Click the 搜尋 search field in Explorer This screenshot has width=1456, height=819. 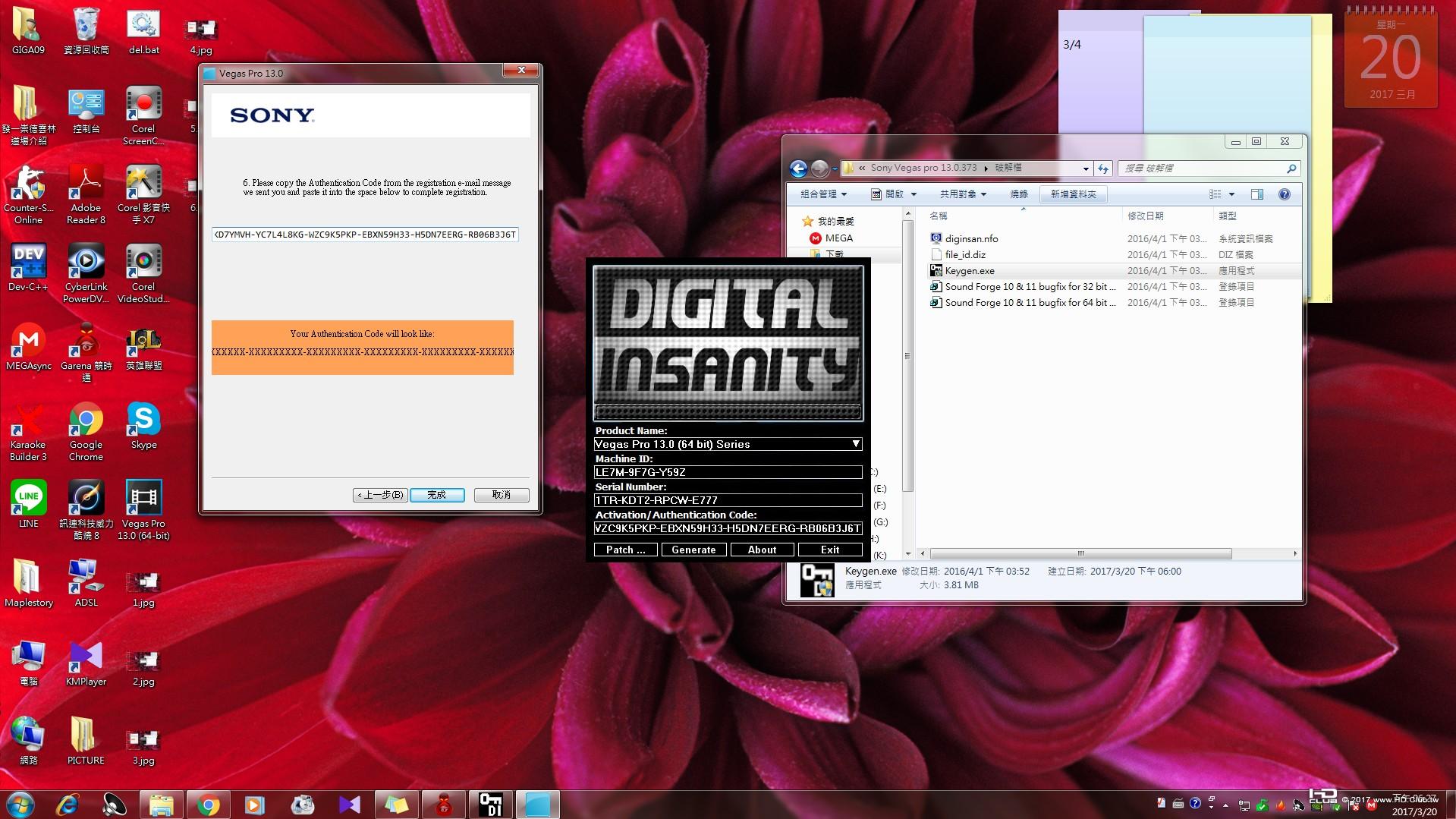click(1203, 169)
